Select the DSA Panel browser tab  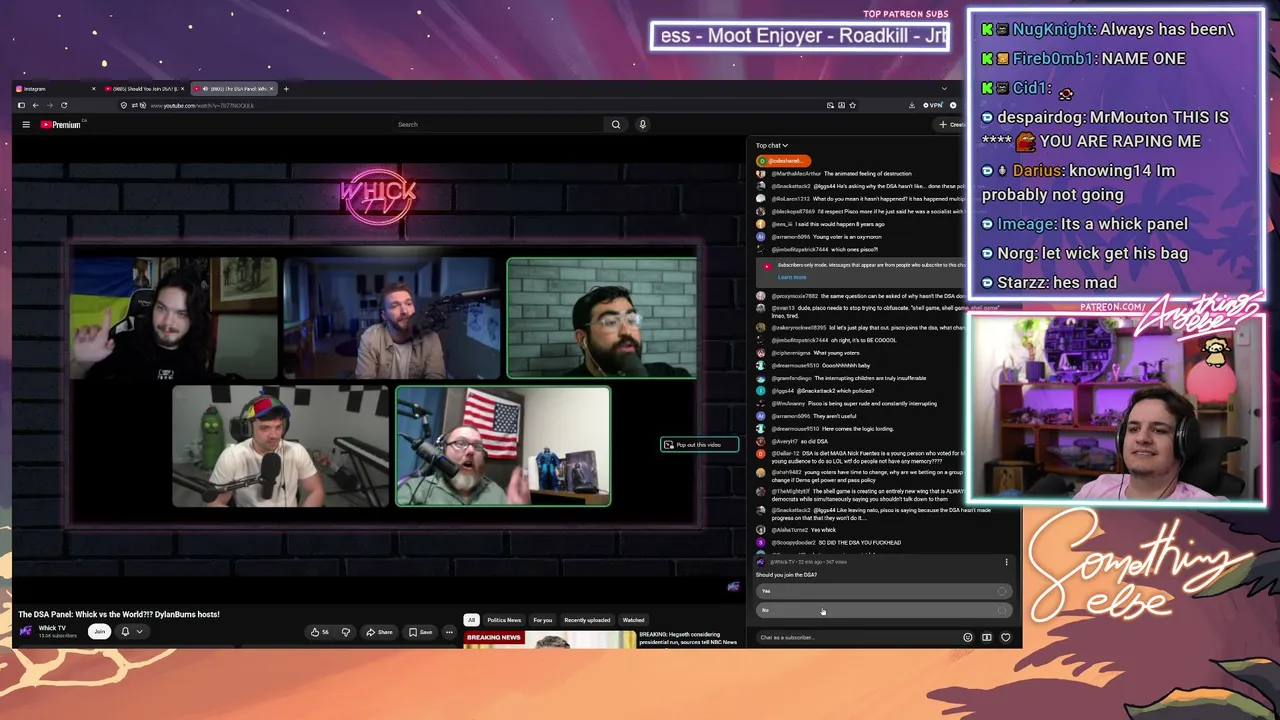point(233,89)
